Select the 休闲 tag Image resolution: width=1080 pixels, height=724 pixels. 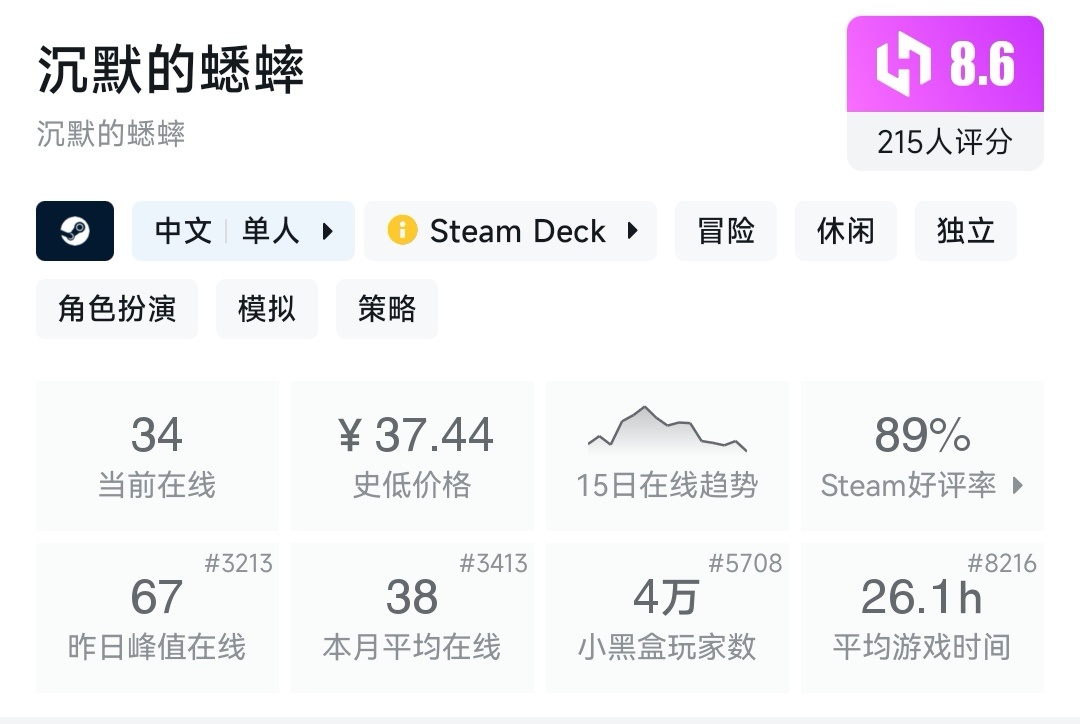pyautogui.click(x=846, y=231)
